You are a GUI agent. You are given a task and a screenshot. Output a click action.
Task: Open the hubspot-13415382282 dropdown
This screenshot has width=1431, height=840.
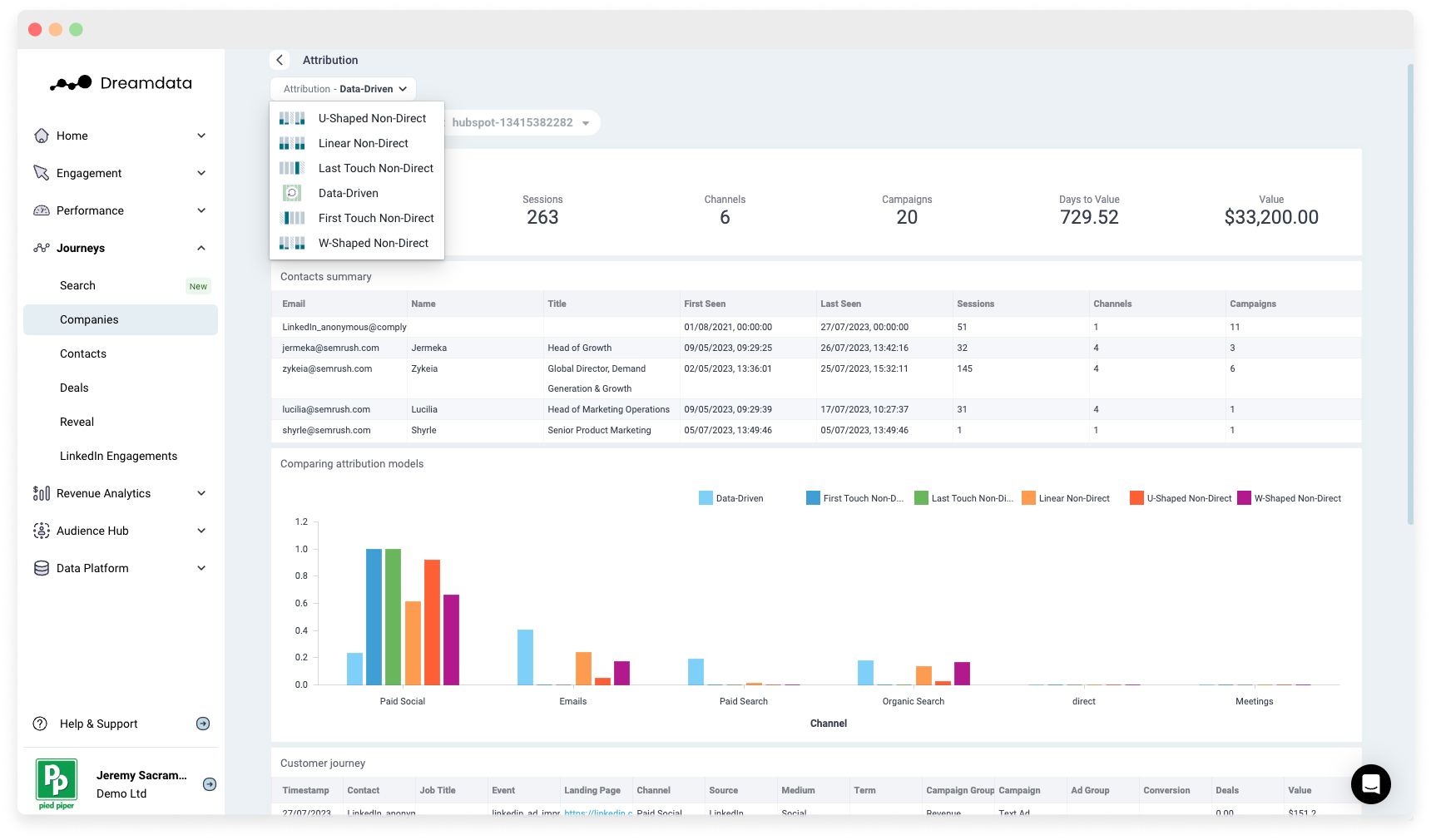pos(521,122)
